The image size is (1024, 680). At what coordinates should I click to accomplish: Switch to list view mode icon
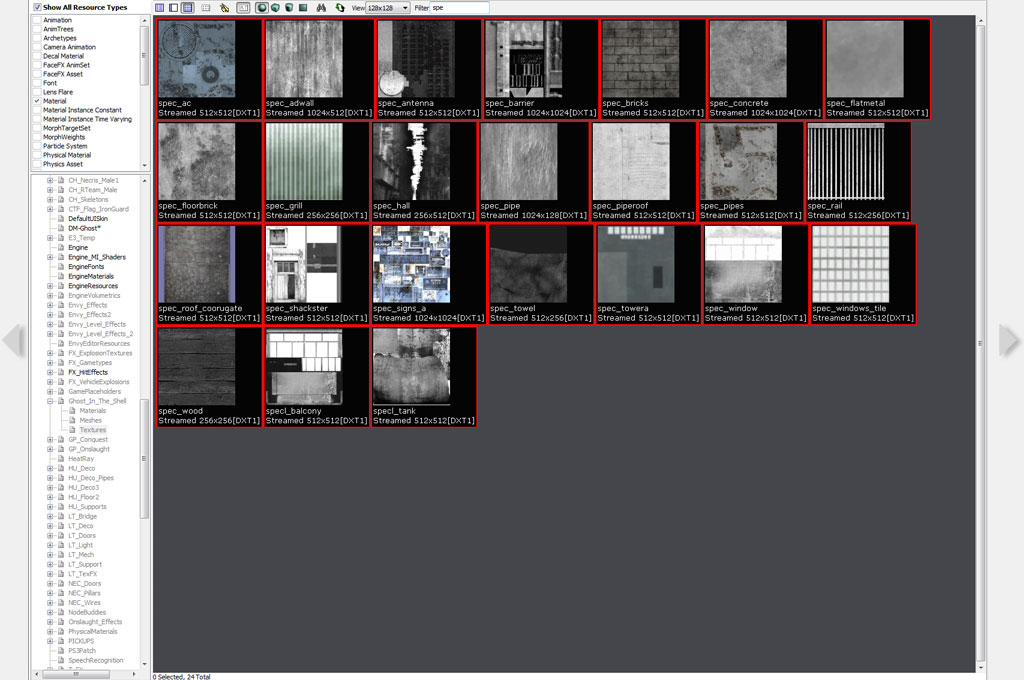click(206, 8)
